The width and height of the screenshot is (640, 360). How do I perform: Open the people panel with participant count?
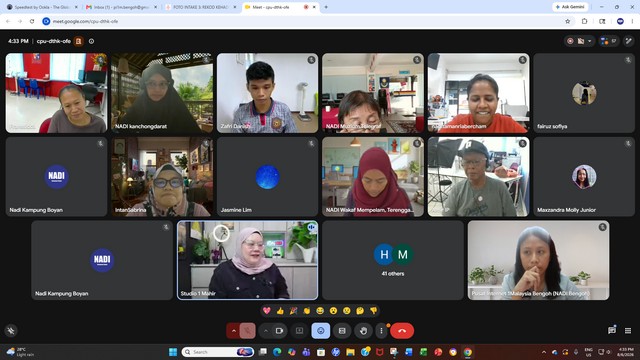[x=608, y=41]
